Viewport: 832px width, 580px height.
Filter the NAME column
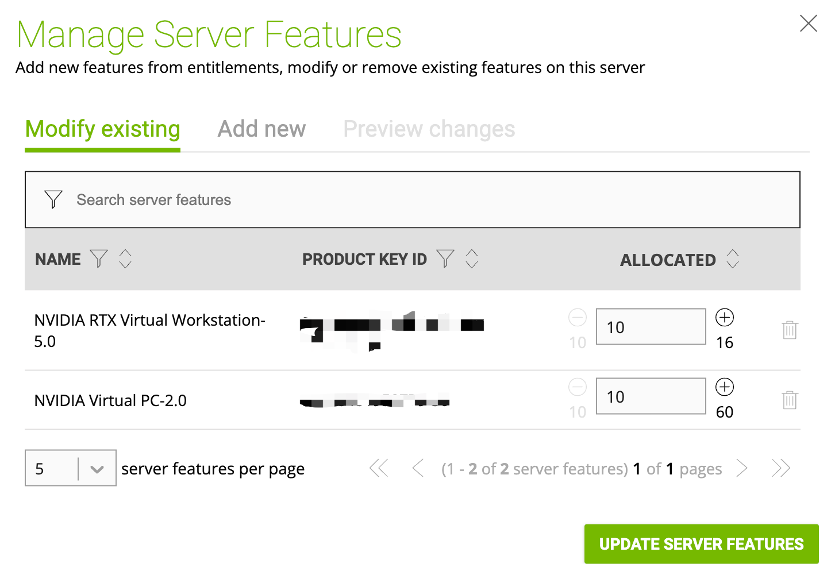[99, 259]
